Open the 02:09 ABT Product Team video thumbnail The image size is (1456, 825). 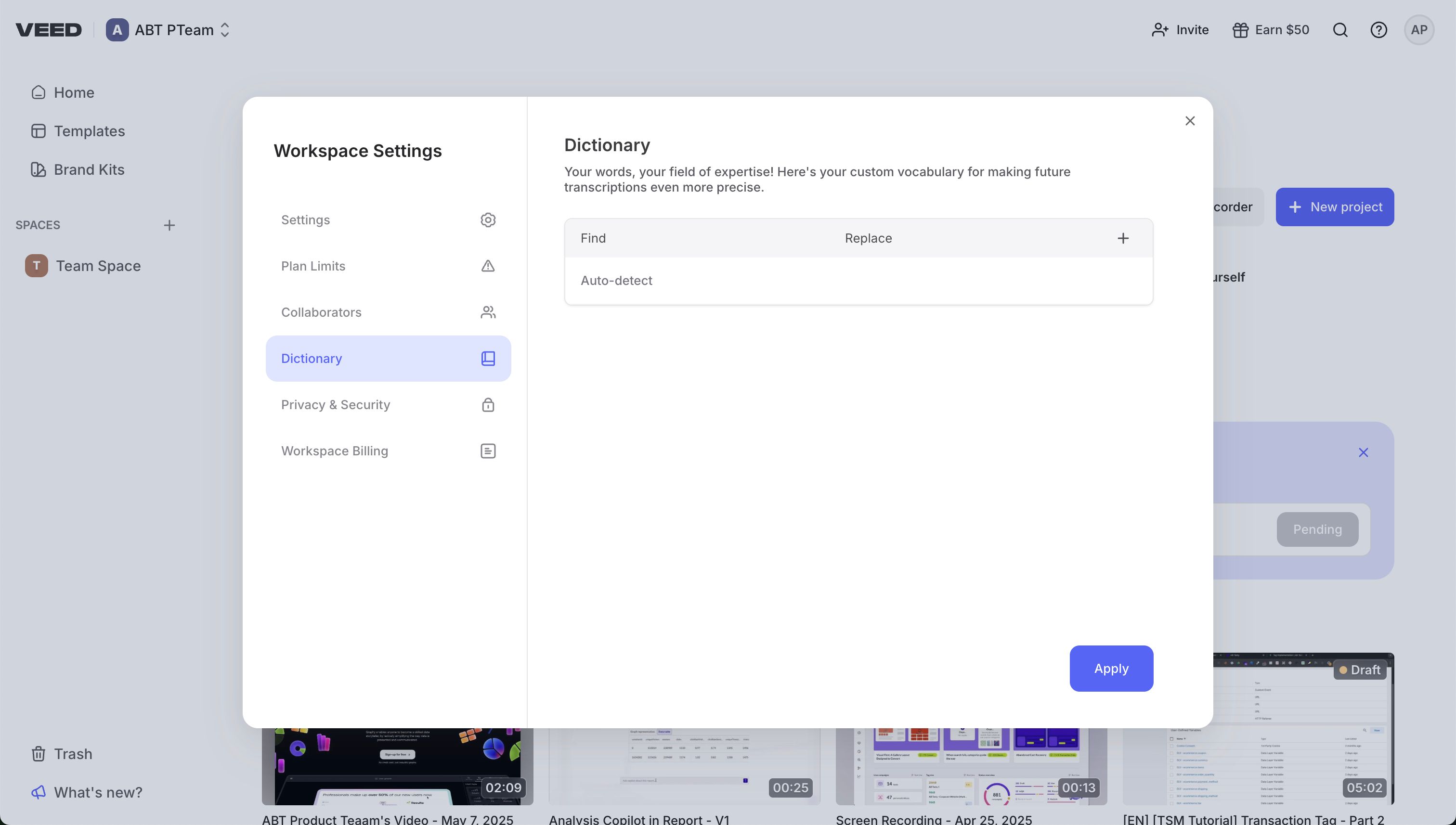click(x=397, y=766)
